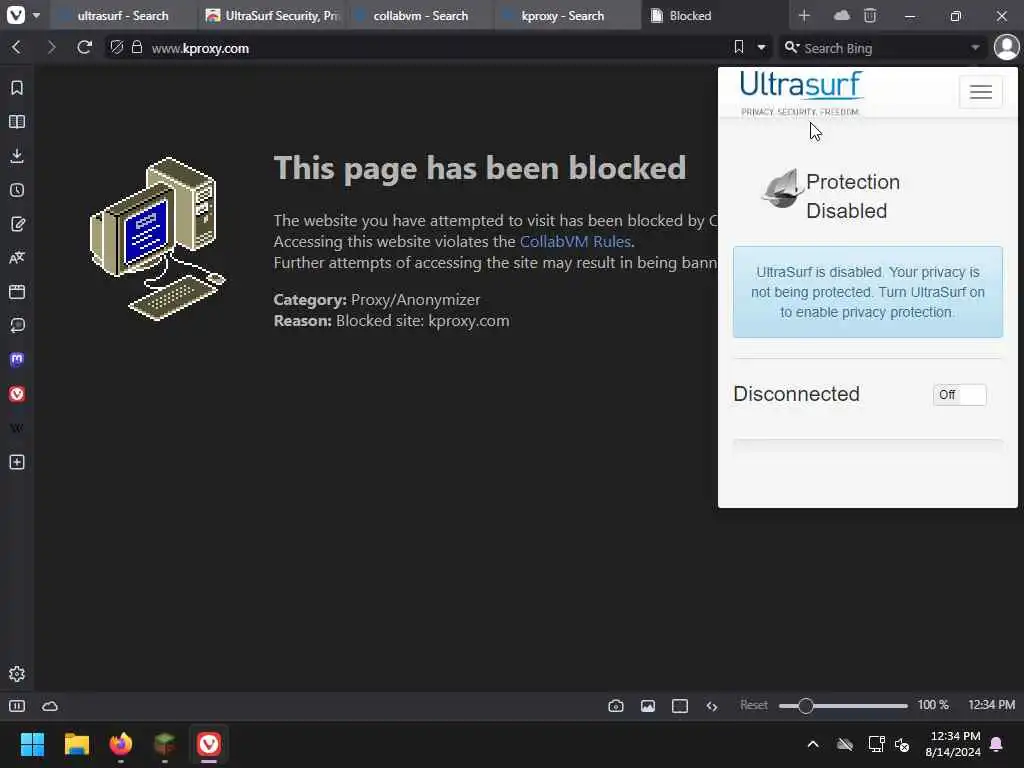
Task: Tile tabs using the status bar icon
Action: (x=680, y=706)
